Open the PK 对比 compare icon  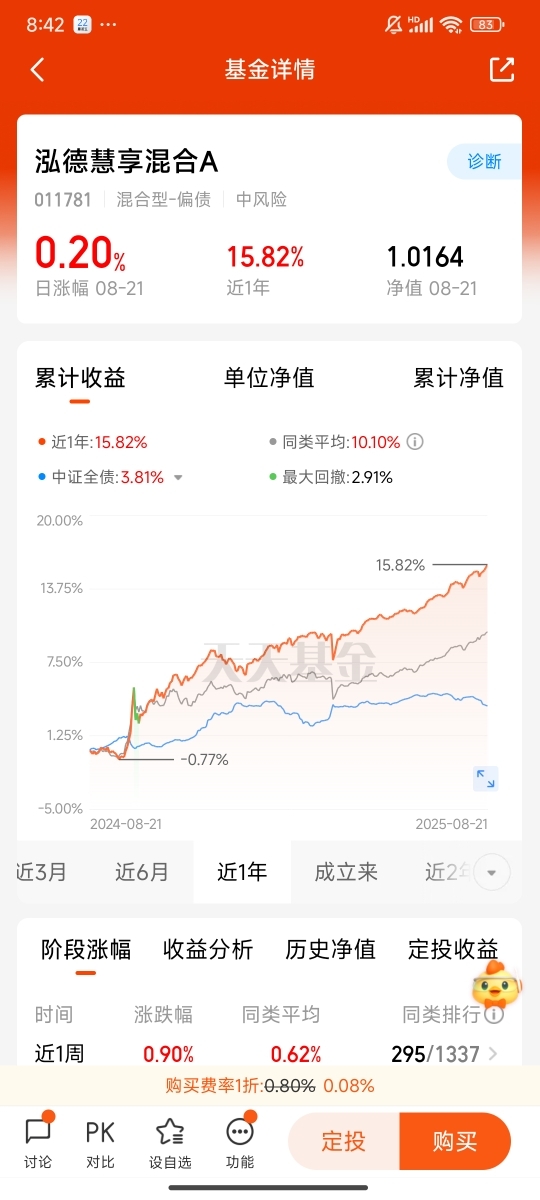pos(100,1141)
